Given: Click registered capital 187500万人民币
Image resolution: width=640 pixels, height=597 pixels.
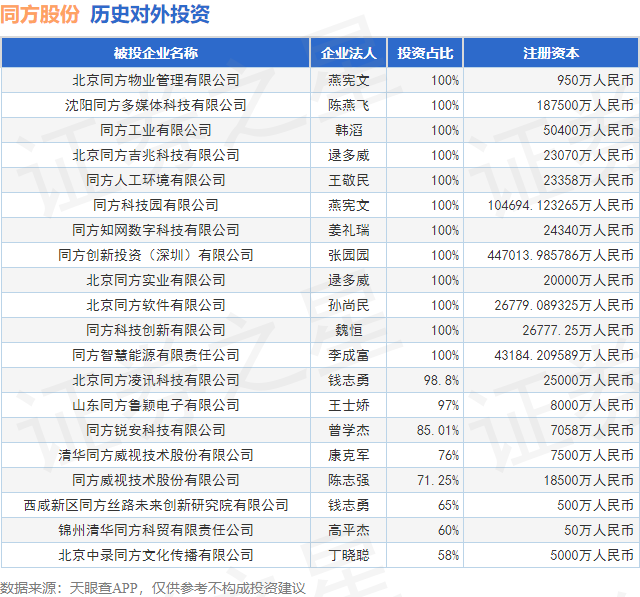Looking at the screenshot, I should [x=585, y=105].
